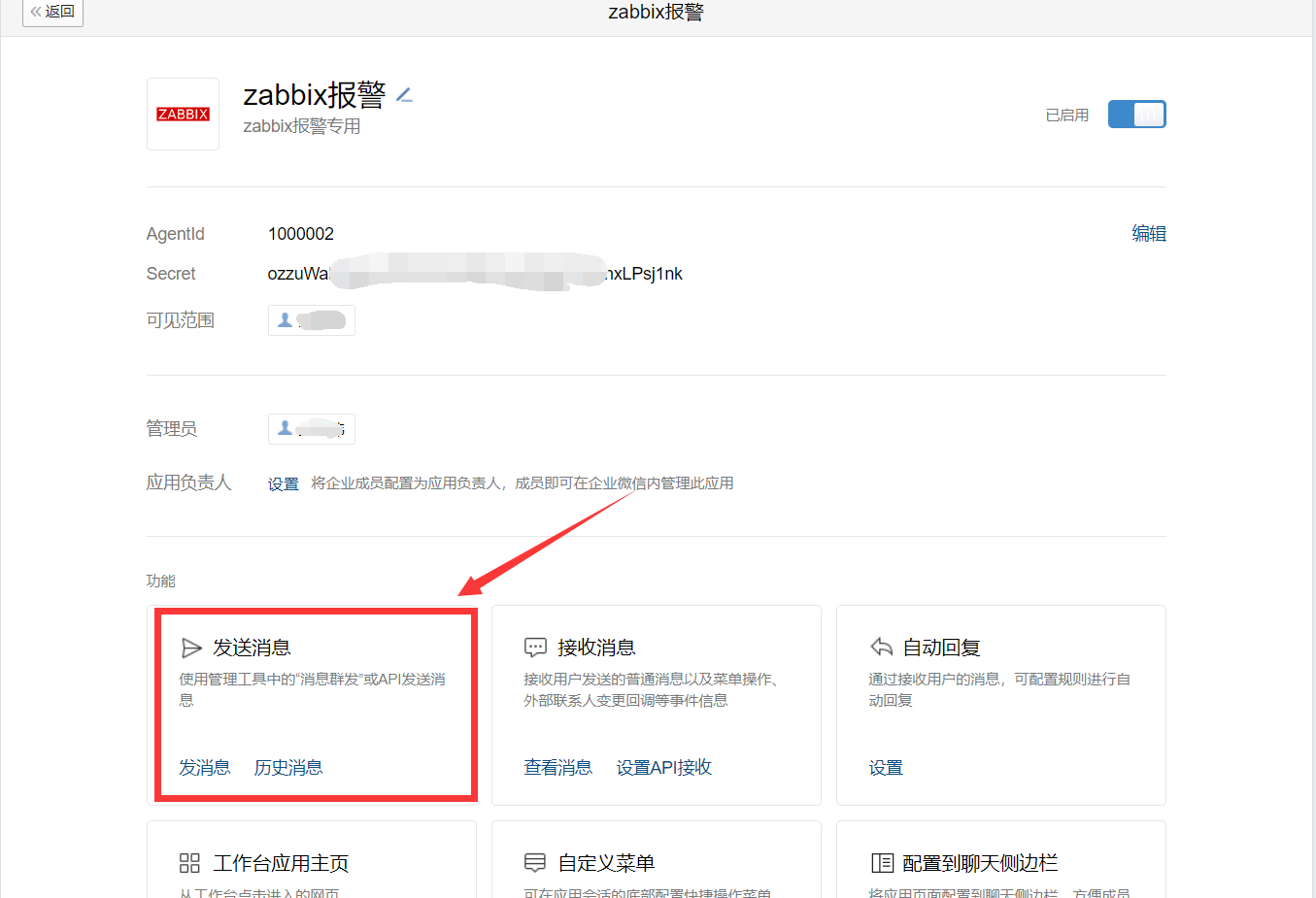Click the 配置到聊天侧边栏 sidebar icon
Viewport: 1316px width, 898px height.
click(882, 863)
